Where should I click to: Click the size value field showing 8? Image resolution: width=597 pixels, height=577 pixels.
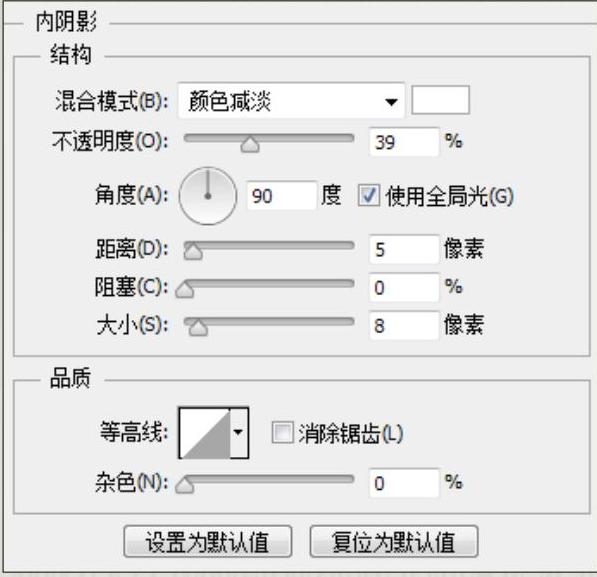404,326
